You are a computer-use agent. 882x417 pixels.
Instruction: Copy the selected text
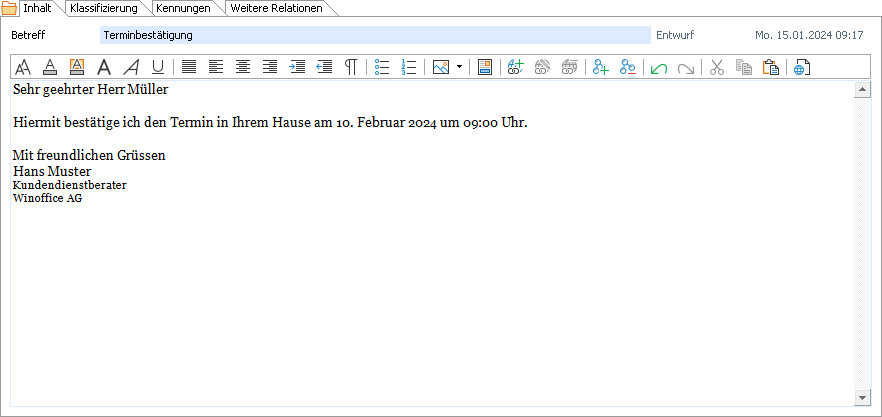[x=744, y=68]
